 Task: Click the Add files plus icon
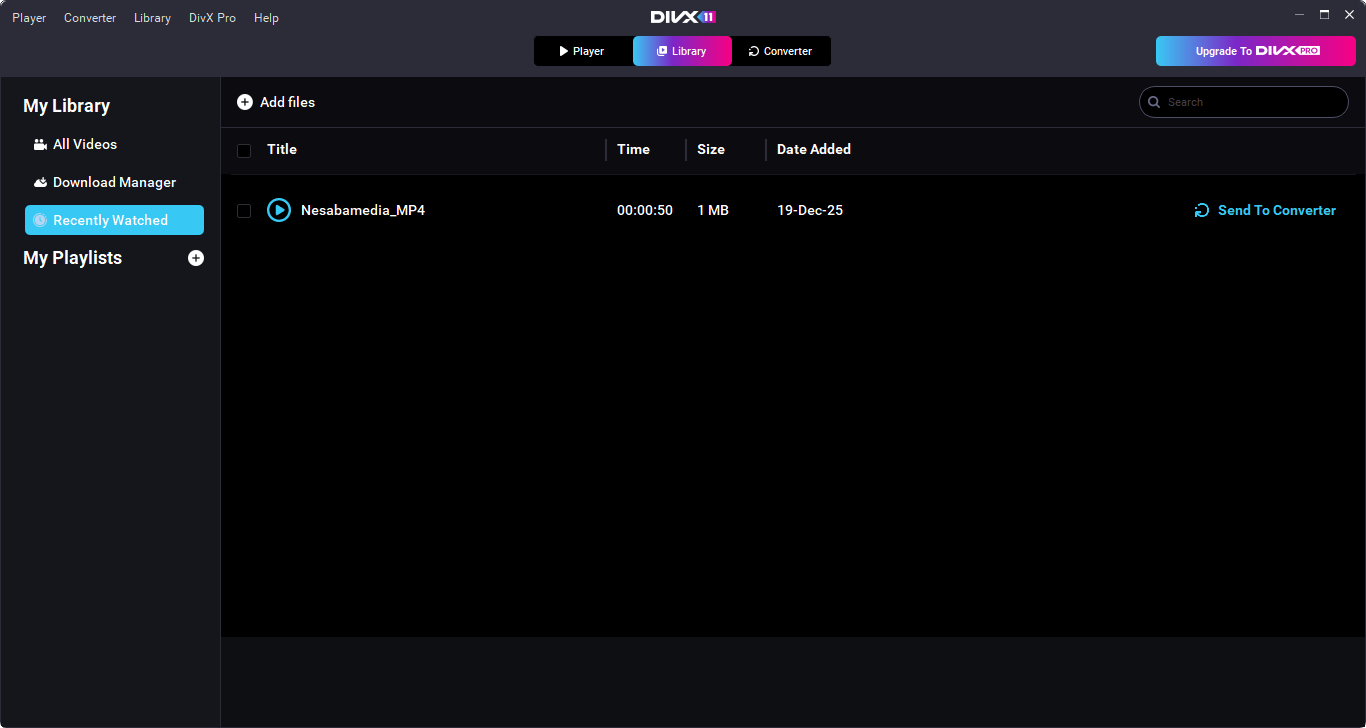tap(245, 102)
